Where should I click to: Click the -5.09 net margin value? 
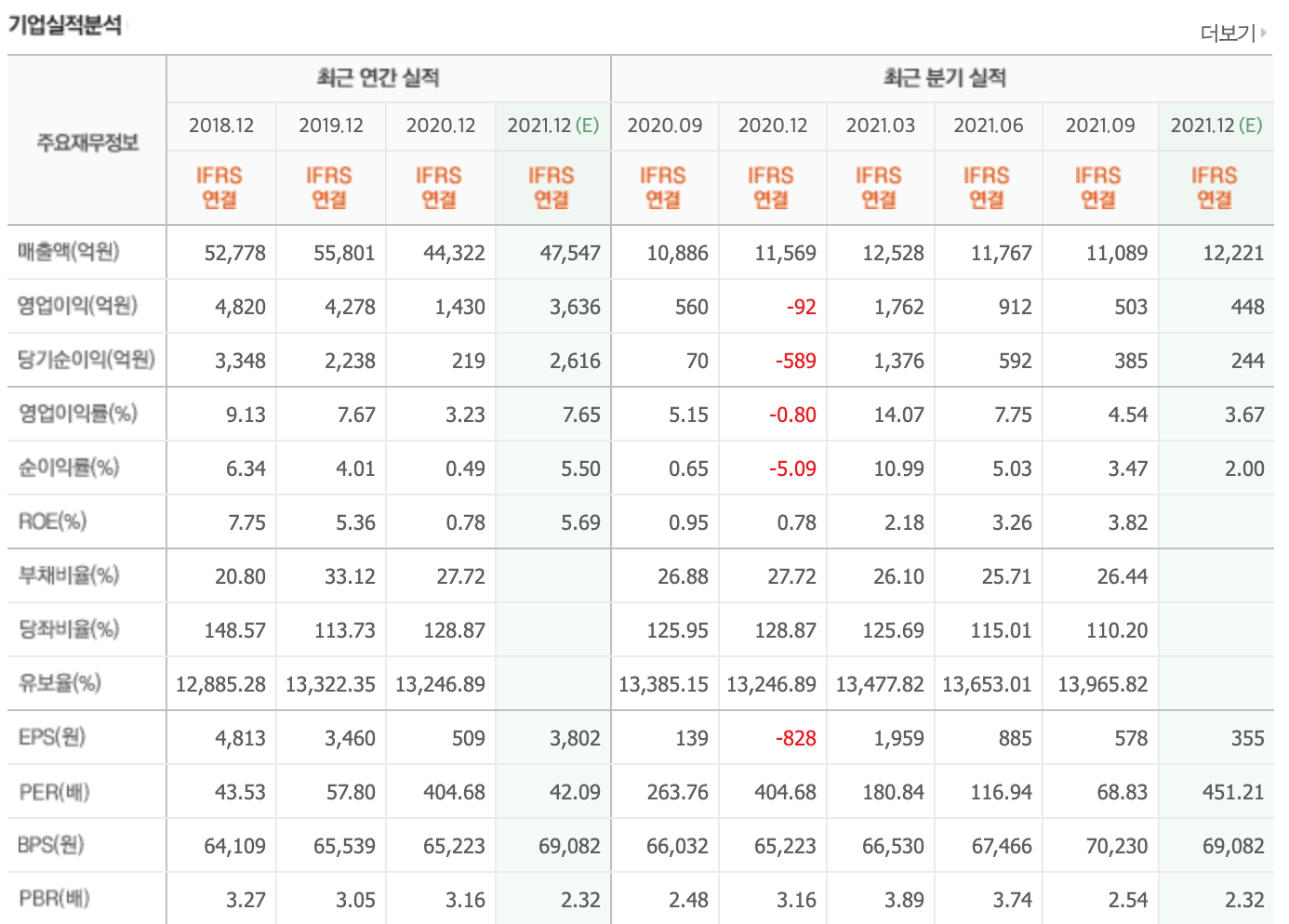[792, 469]
